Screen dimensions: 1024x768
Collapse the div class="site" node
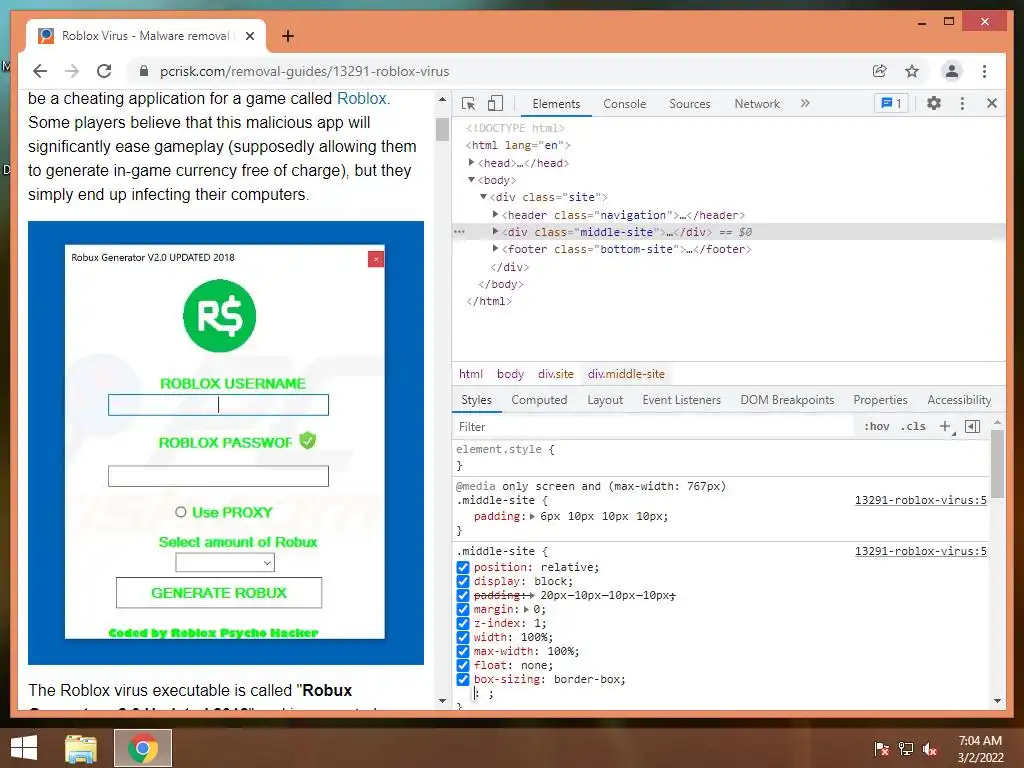click(483, 197)
